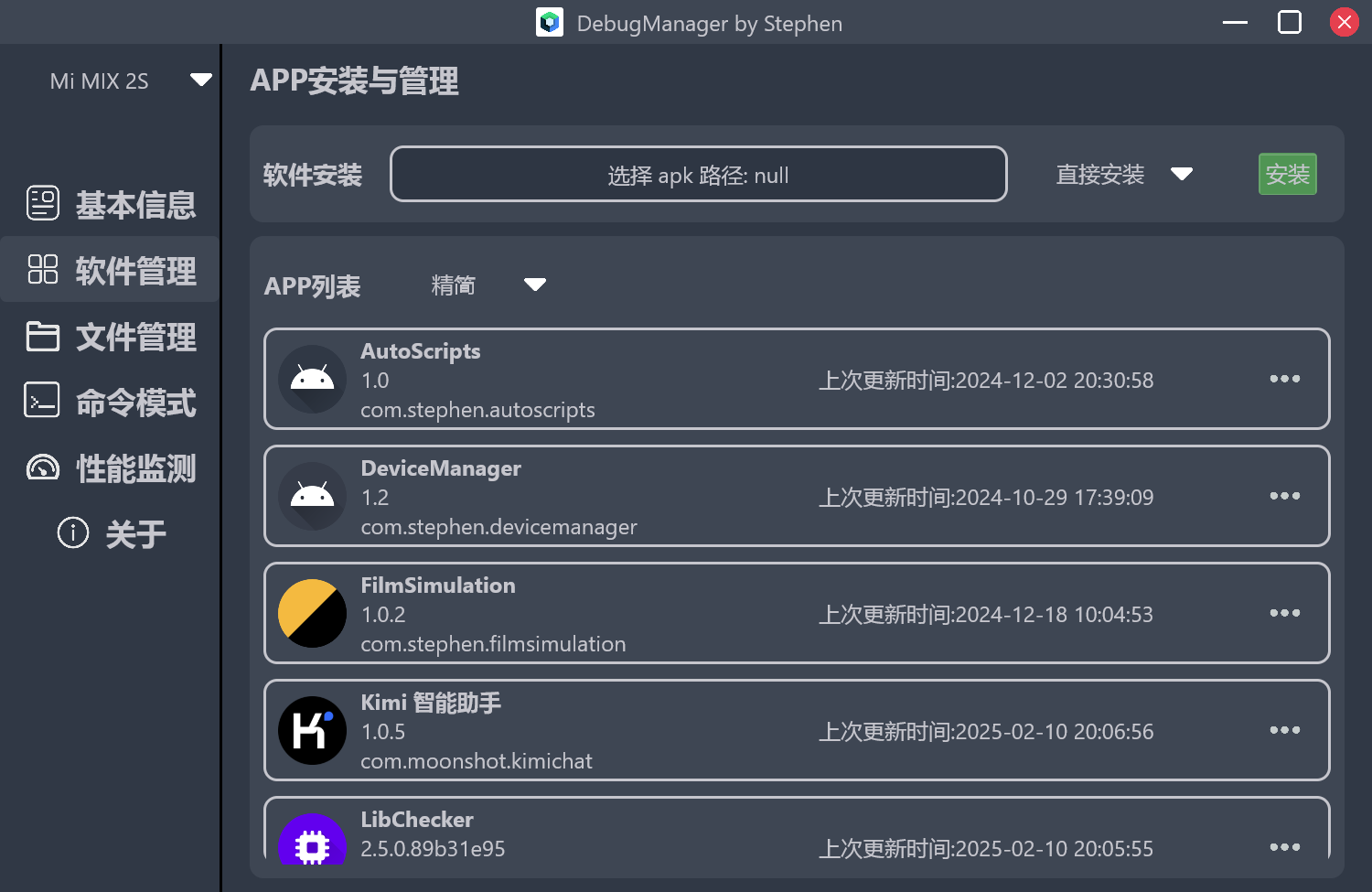Select the DeviceManager list entry
The height and width of the screenshot is (892, 1372).
coord(796,496)
